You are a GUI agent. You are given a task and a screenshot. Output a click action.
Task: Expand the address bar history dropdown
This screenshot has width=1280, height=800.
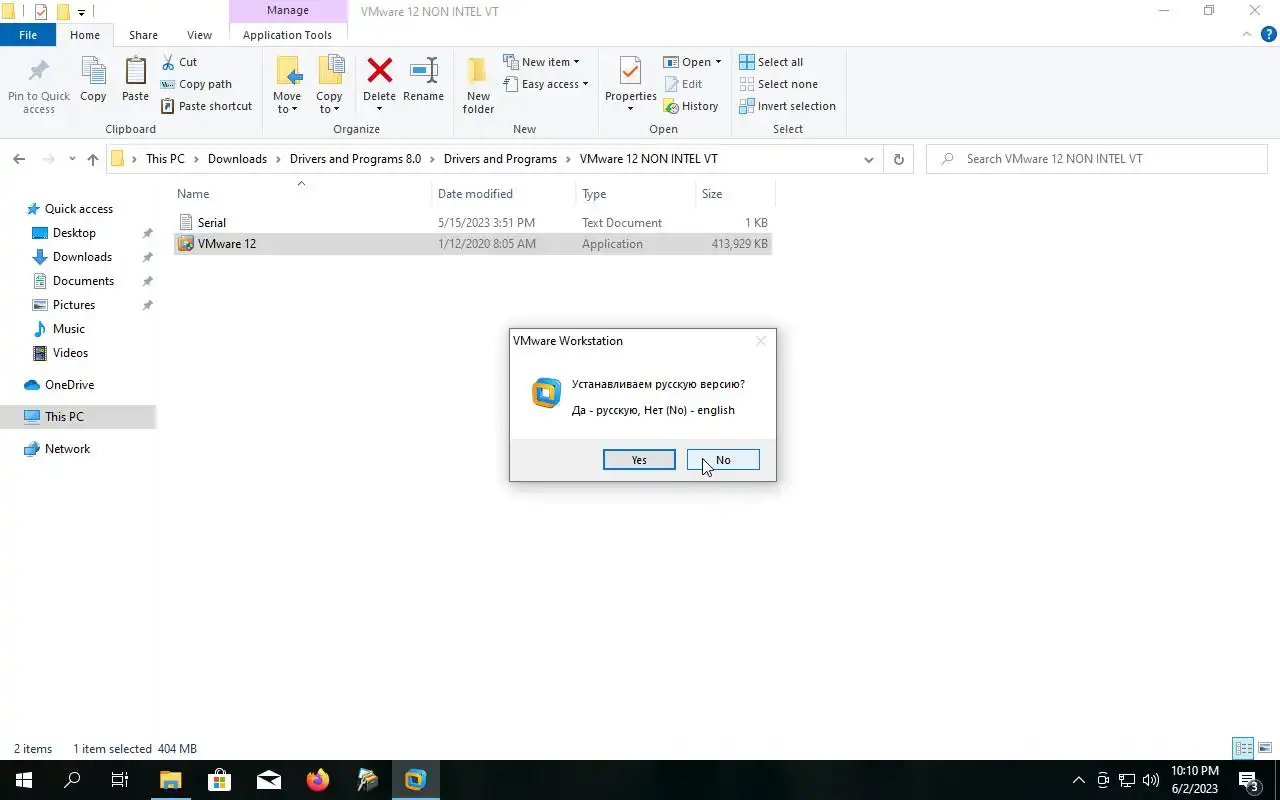click(x=868, y=159)
